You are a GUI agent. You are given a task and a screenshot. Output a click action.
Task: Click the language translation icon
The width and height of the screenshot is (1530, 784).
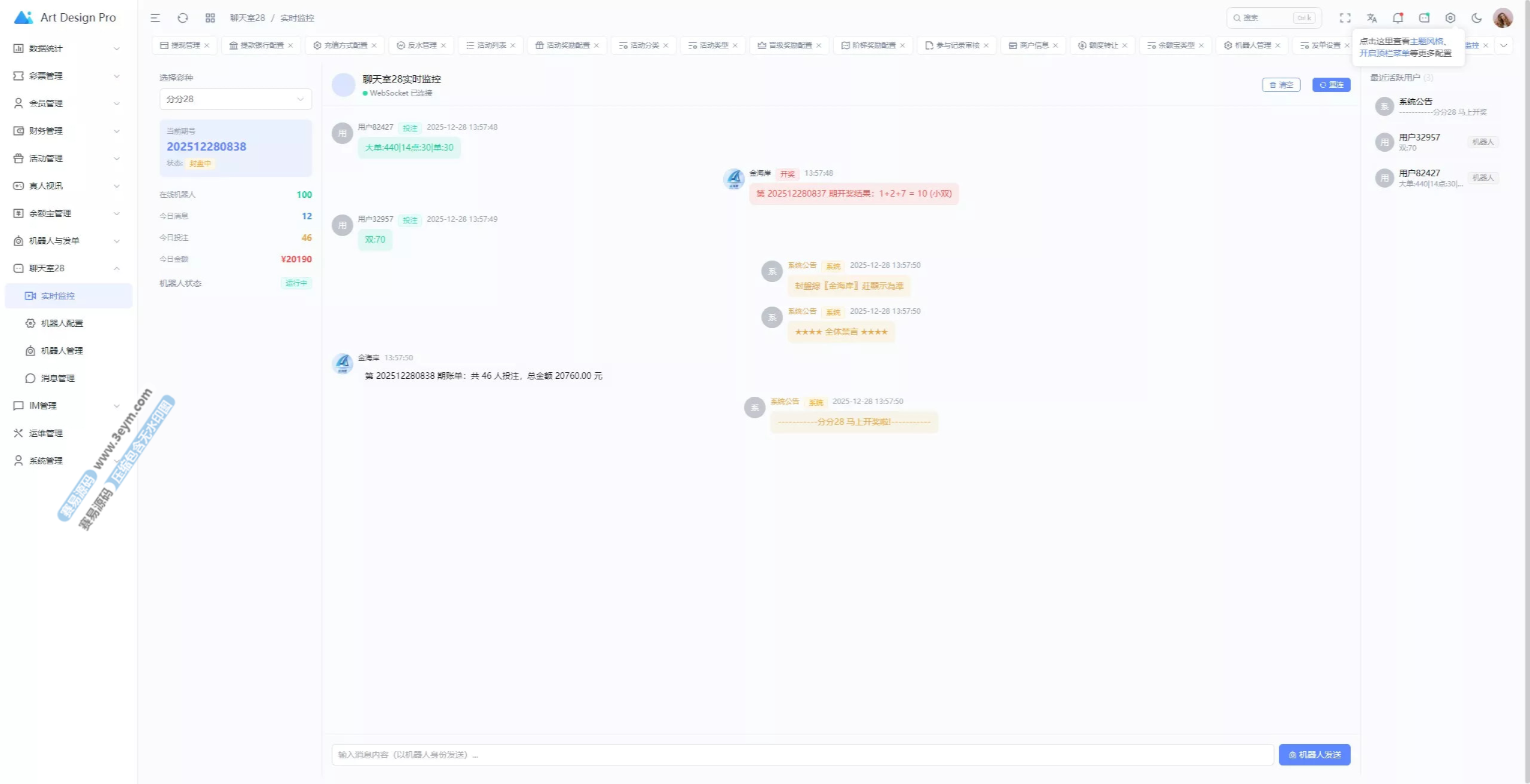1372,18
